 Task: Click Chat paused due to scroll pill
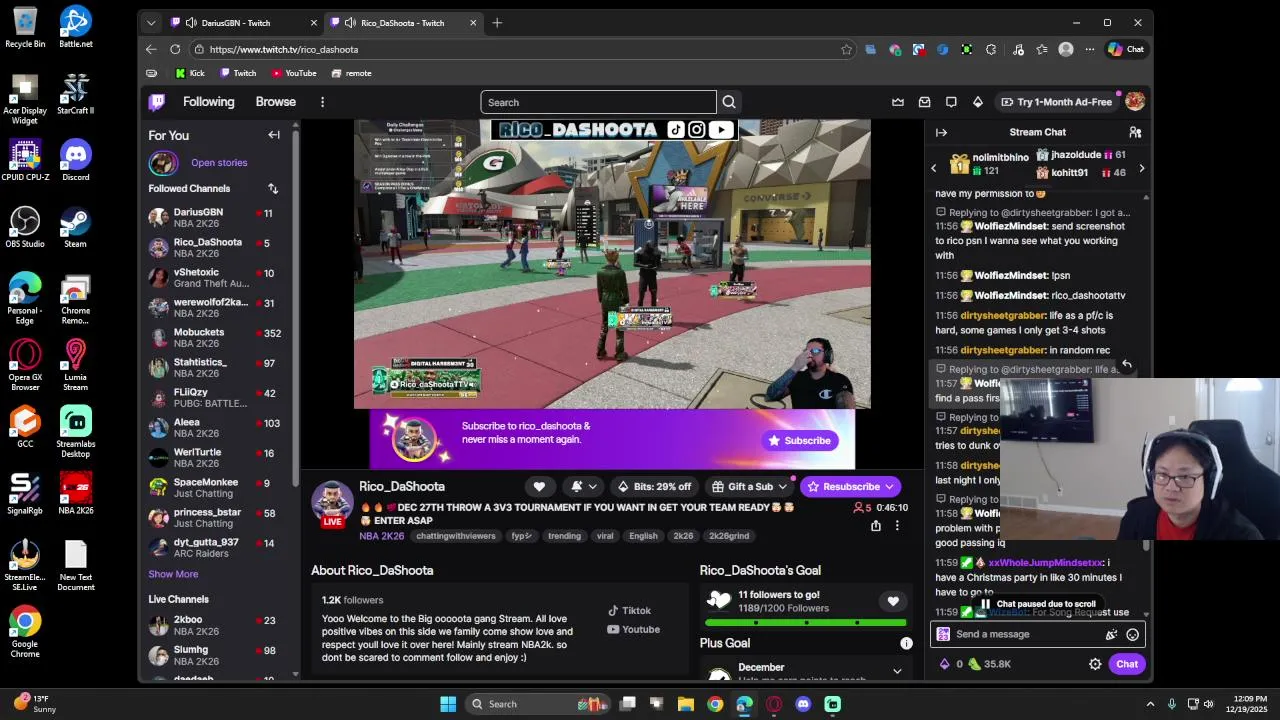pos(1037,604)
